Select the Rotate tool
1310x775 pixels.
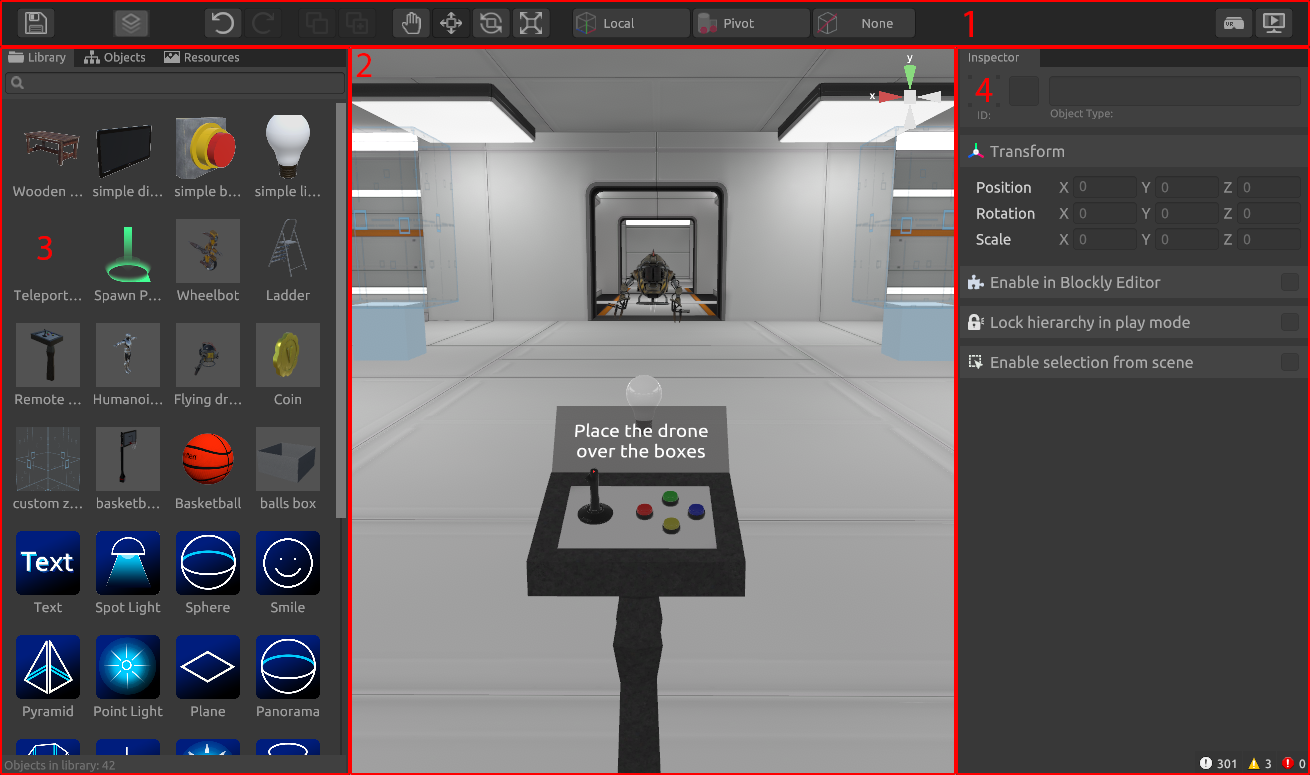pyautogui.click(x=491, y=23)
